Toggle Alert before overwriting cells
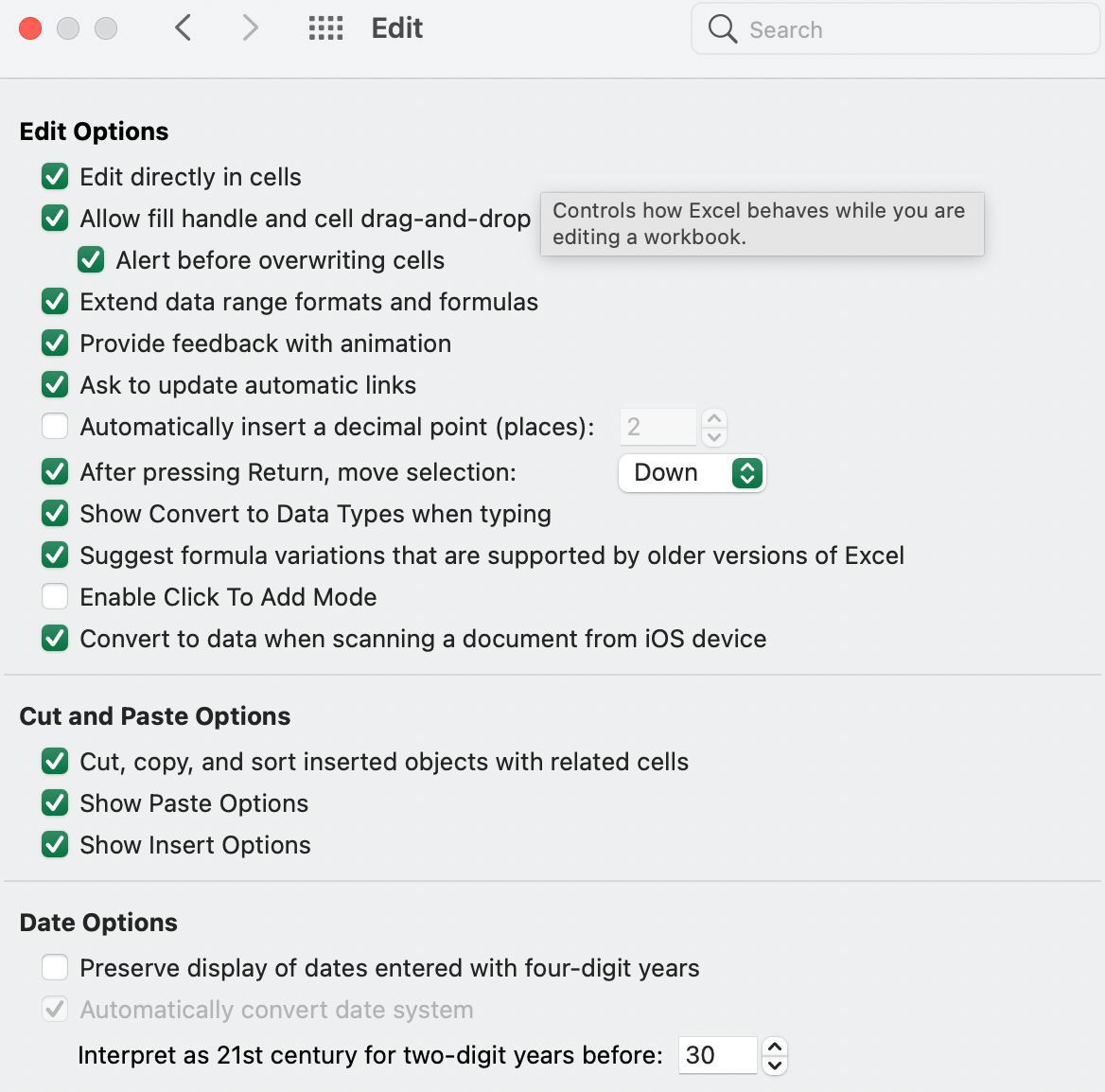 tap(91, 260)
